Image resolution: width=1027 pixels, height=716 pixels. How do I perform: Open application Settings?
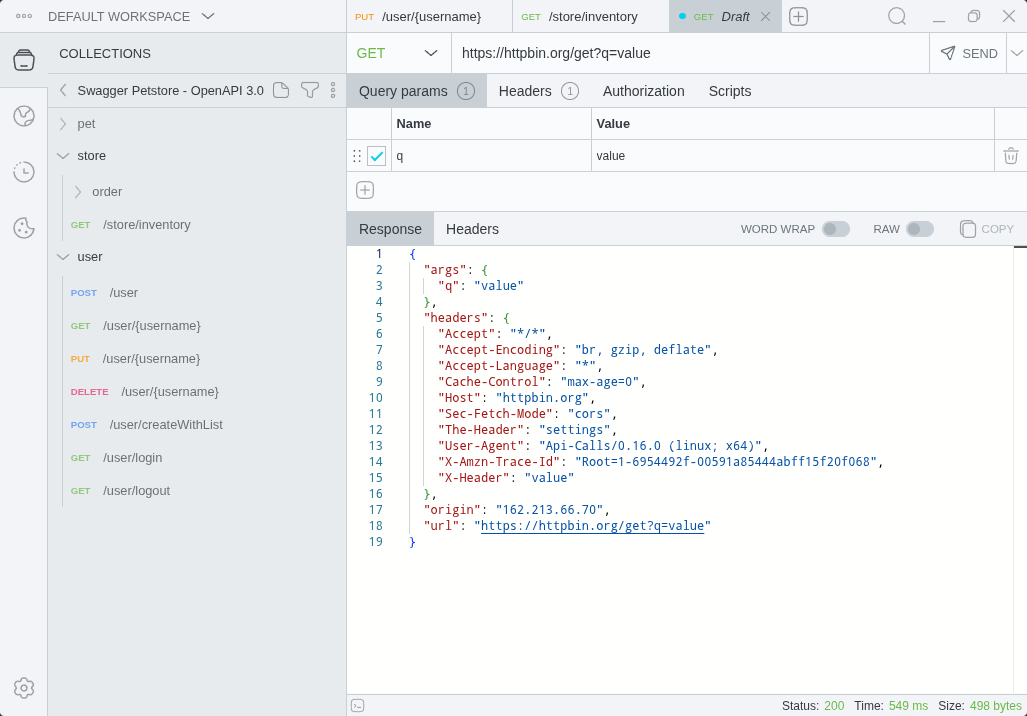coord(24,688)
